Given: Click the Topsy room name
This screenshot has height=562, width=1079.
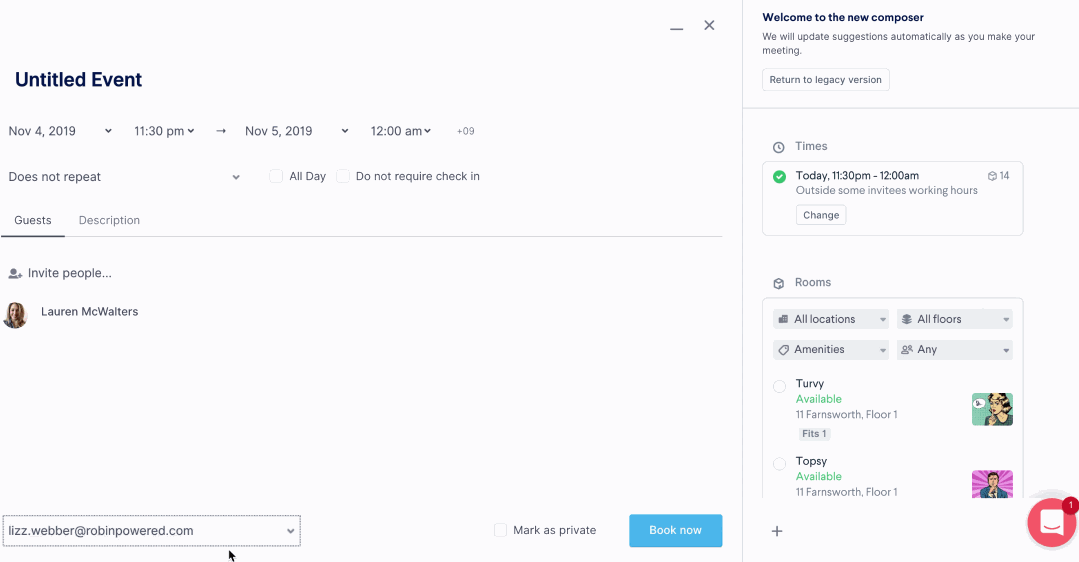Looking at the screenshot, I should click(811, 462).
